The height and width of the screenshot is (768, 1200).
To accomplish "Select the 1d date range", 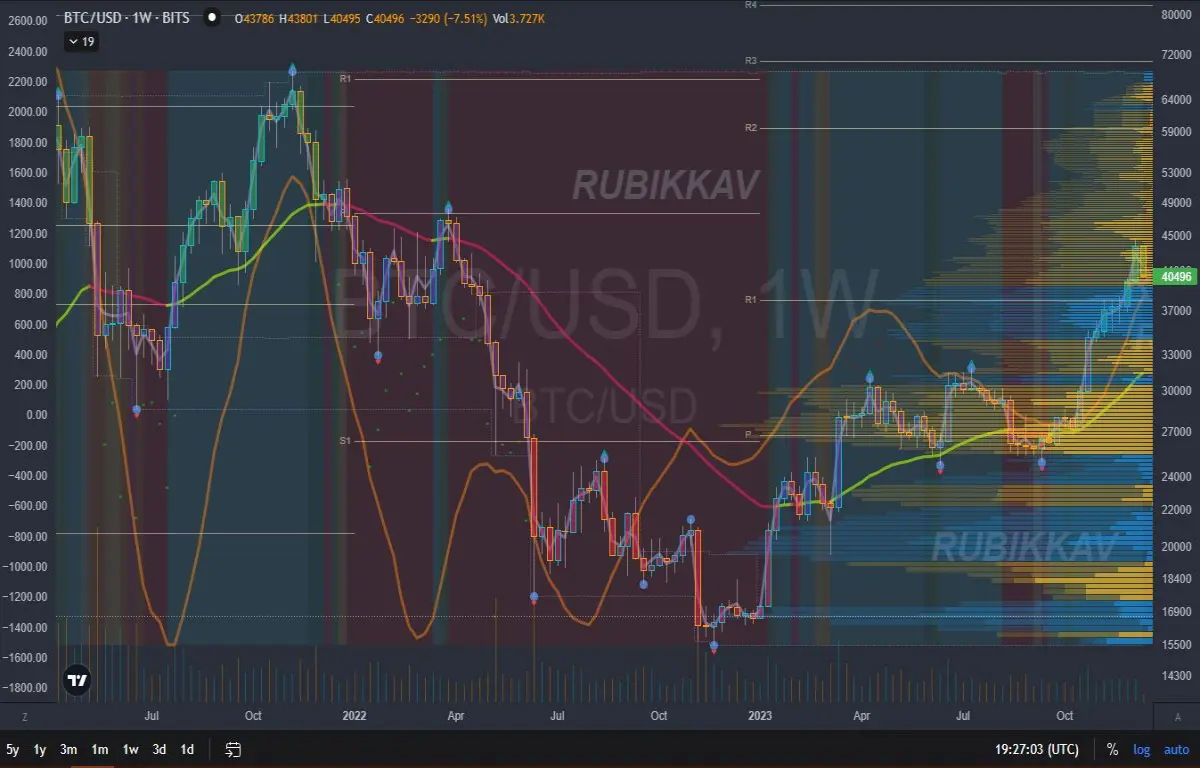I will coord(187,749).
